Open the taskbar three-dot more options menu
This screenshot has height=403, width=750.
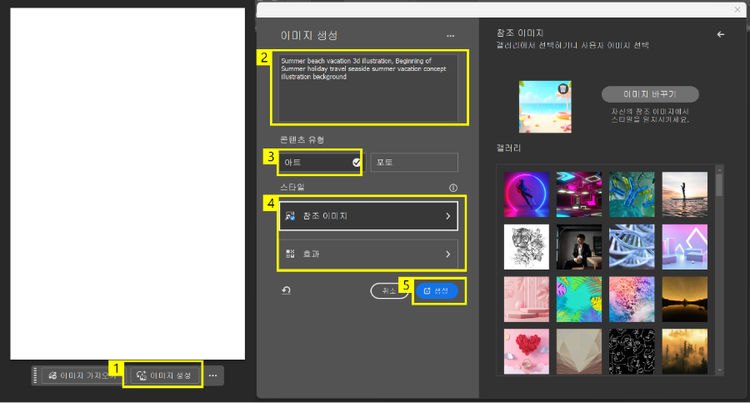(x=213, y=375)
